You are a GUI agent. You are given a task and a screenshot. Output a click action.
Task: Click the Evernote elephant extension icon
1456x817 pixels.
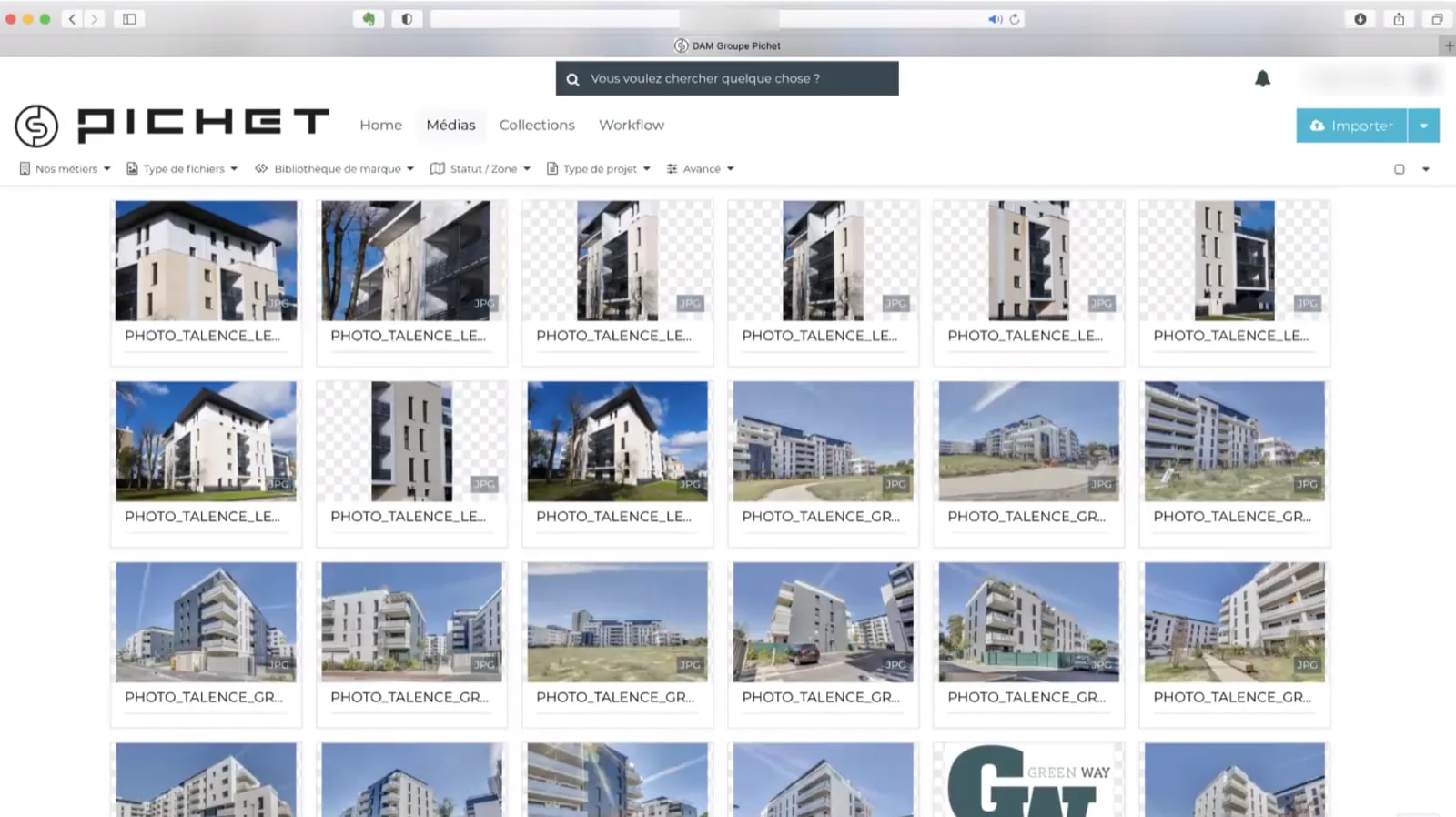coord(369,19)
